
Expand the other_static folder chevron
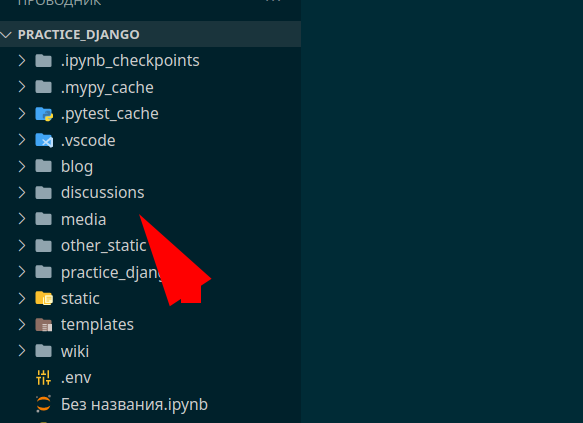22,245
